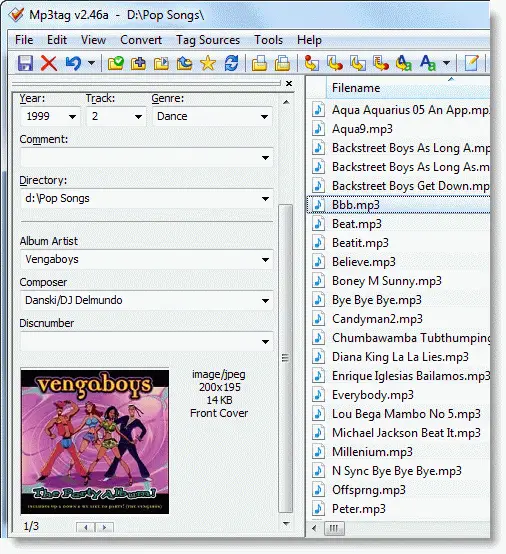This screenshot has height=554, width=506.
Task: Click the tag panel scrollbar down arrow
Action: [286, 524]
